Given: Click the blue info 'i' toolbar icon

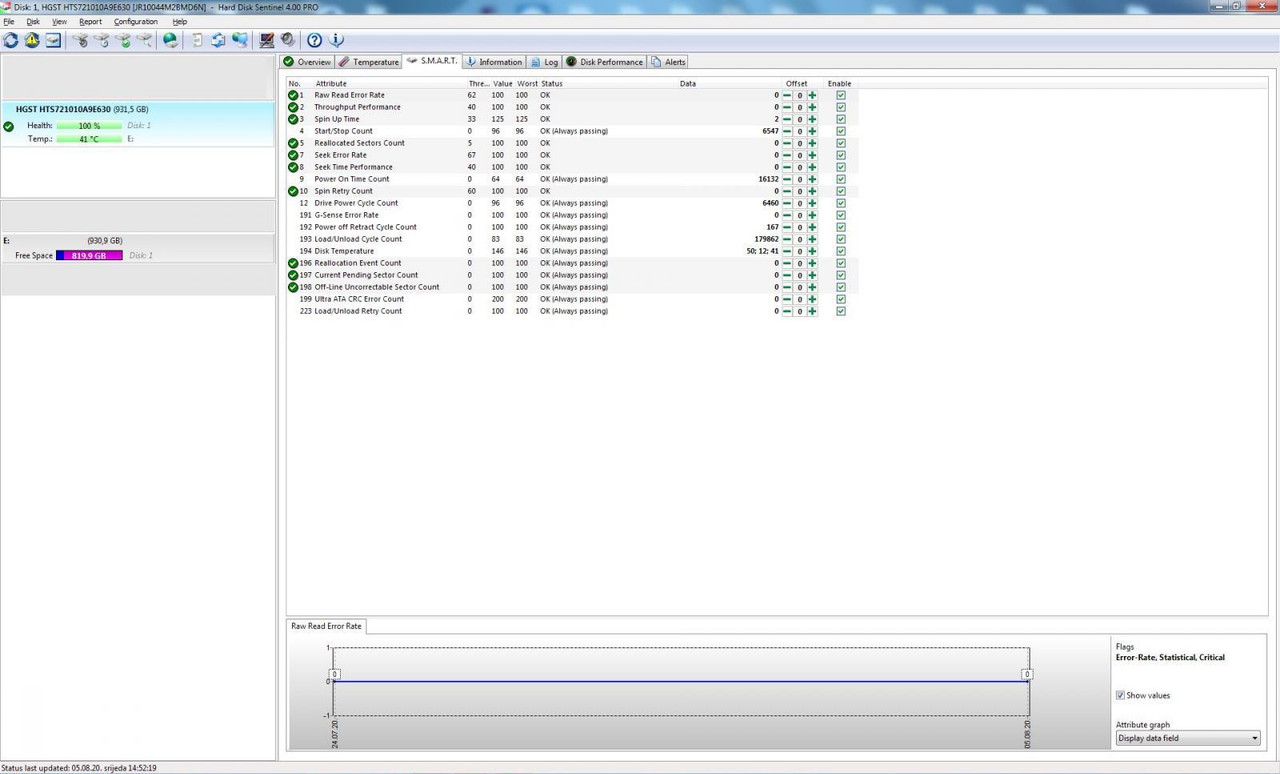Looking at the screenshot, I should pyautogui.click(x=336, y=40).
